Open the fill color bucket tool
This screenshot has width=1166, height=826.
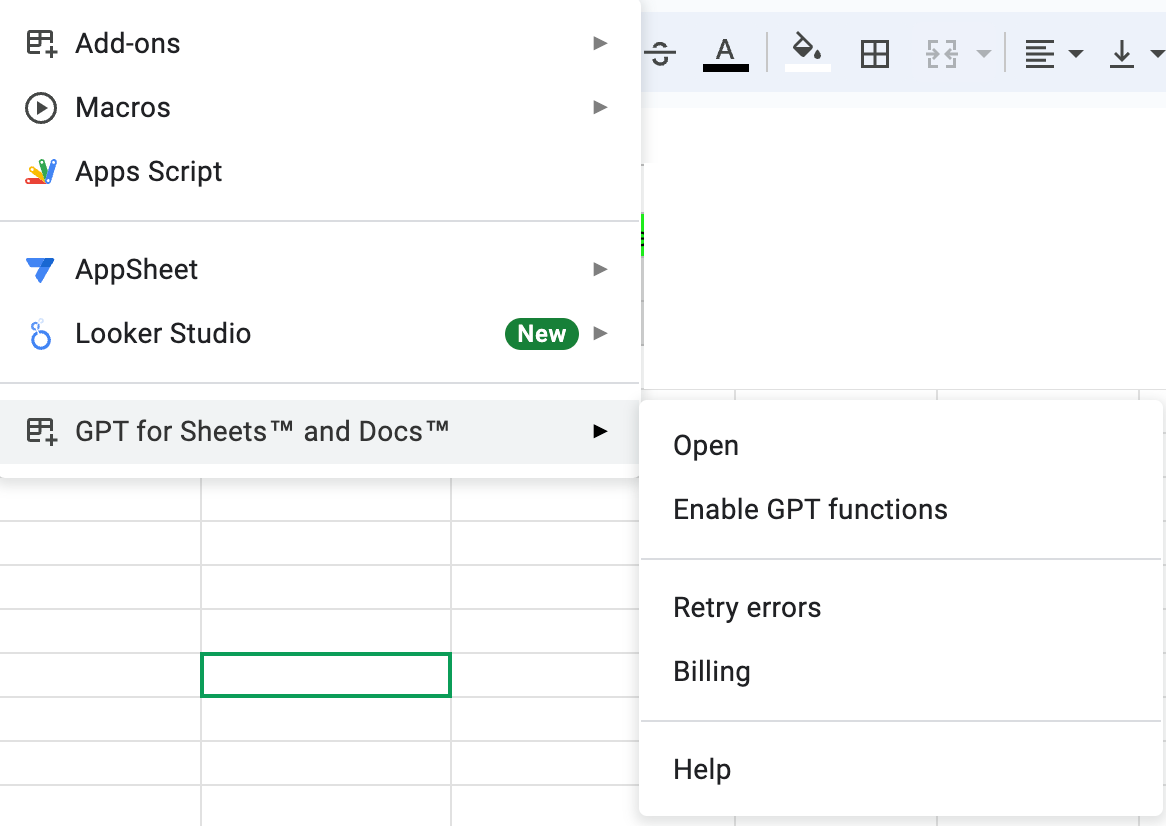coord(808,52)
